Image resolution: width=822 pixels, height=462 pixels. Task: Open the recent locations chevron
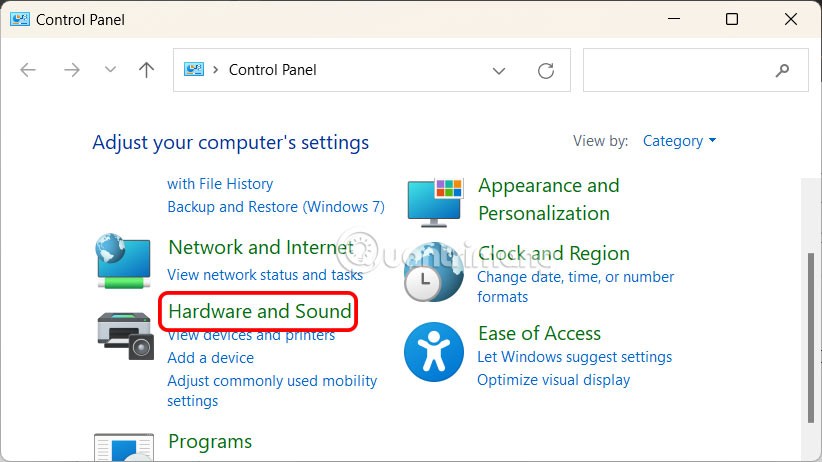tap(110, 70)
